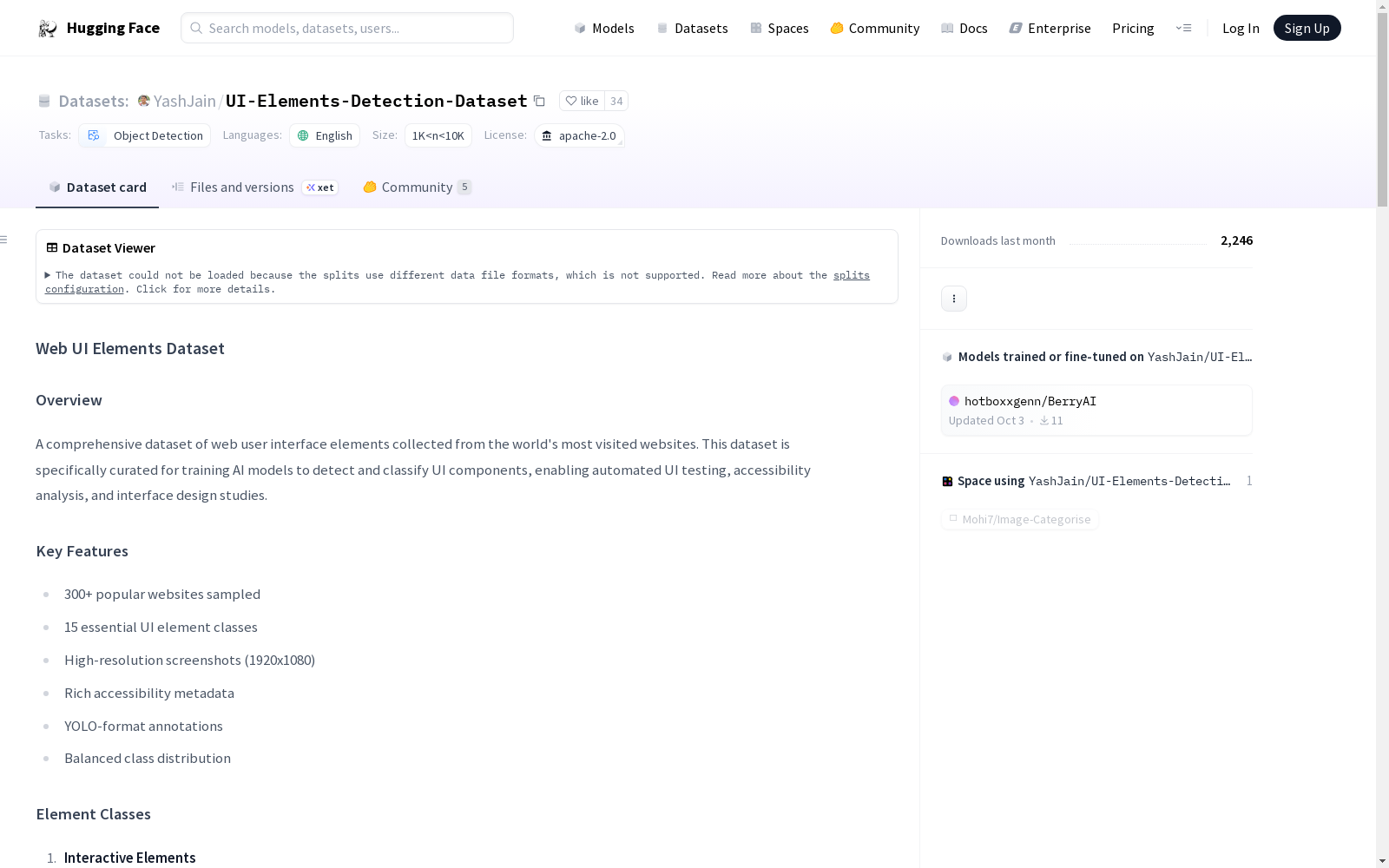
Task: Click the Web UI Elements Dataset heading
Action: (130, 348)
